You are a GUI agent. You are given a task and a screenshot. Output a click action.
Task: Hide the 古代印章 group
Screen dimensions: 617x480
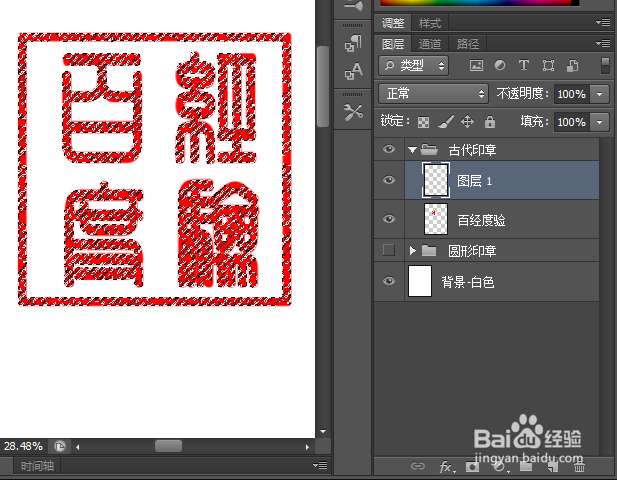coord(389,149)
